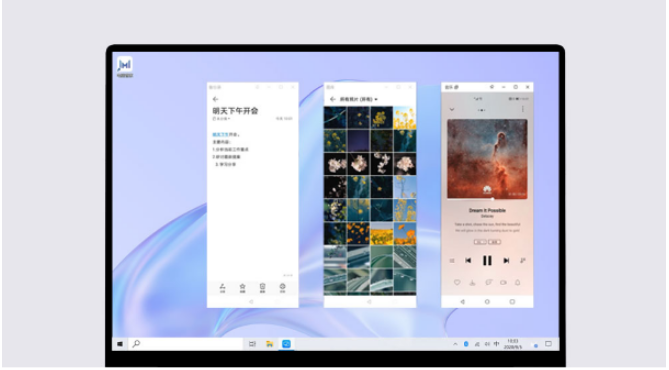Like the song with the heart icon
669x370 pixels.
pyautogui.click(x=457, y=283)
